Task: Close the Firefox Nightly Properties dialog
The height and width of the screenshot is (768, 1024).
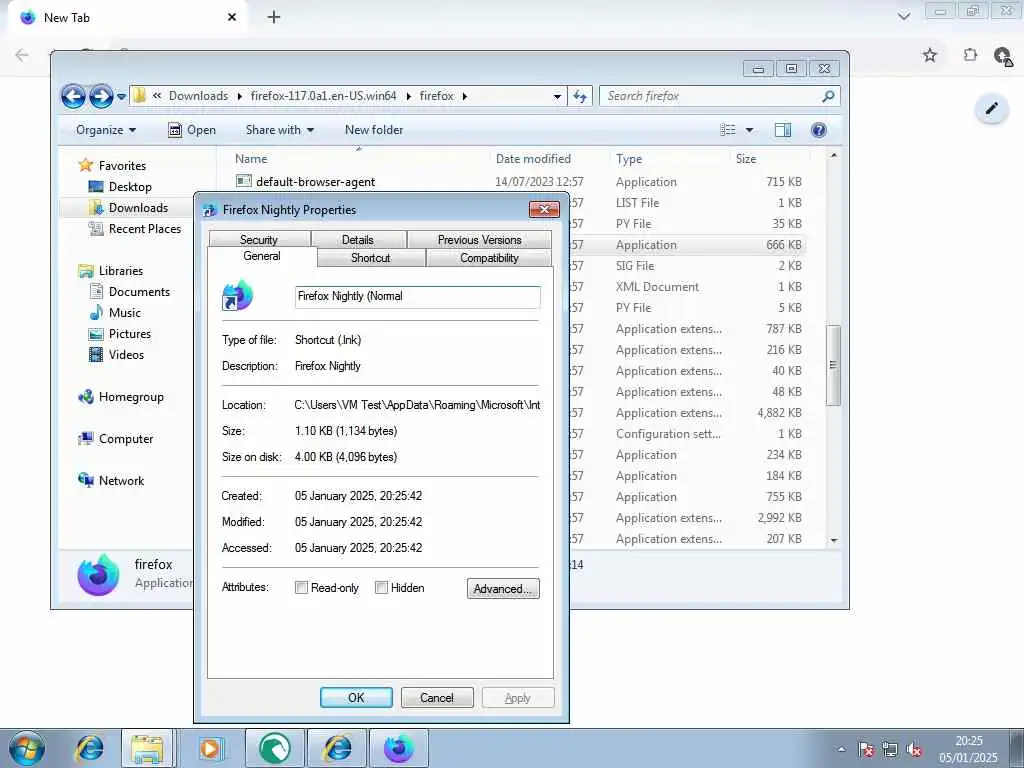Action: tap(544, 209)
